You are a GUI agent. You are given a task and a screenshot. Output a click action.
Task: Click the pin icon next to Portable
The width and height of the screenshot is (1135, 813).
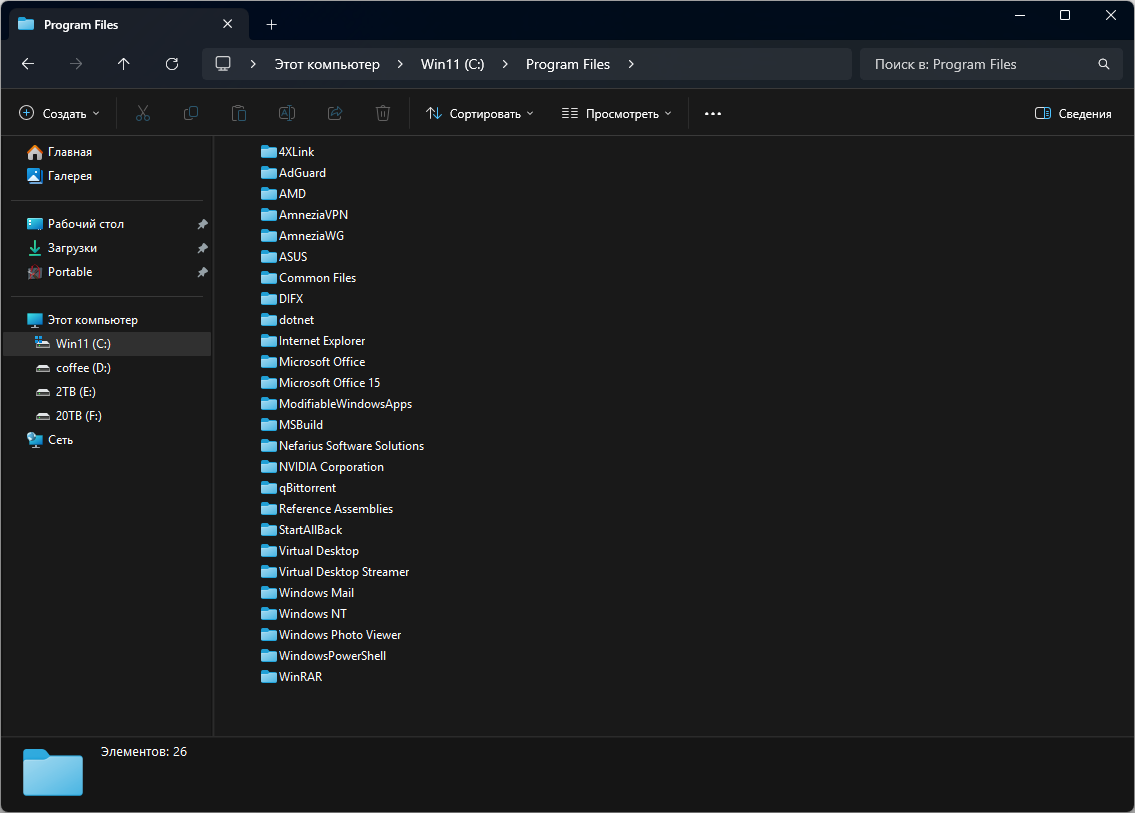tap(203, 272)
